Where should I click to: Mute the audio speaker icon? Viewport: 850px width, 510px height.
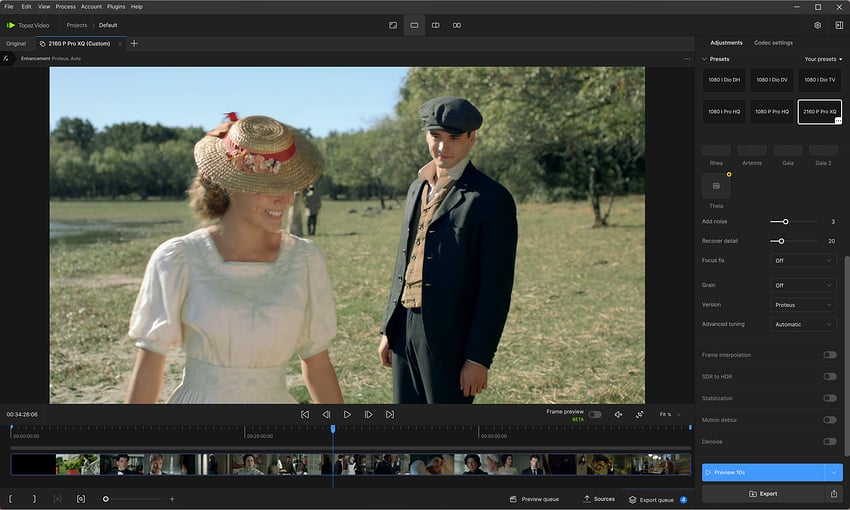coord(619,415)
